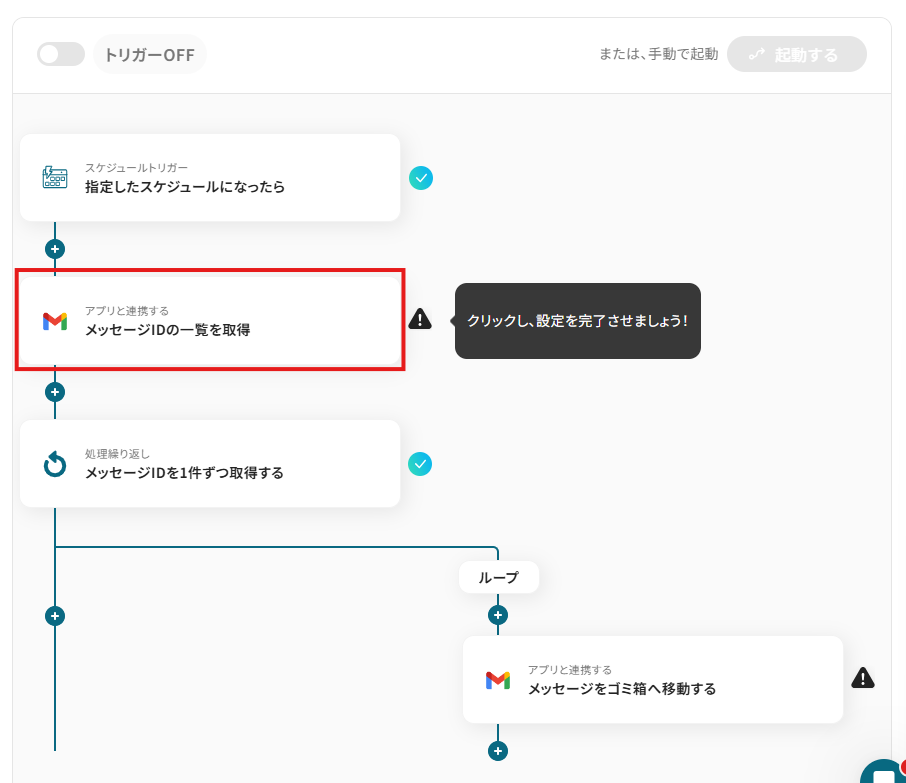The image size is (906, 783).
Task: Open the メッセージをゴミ箱へ移動する step
Action: click(653, 680)
